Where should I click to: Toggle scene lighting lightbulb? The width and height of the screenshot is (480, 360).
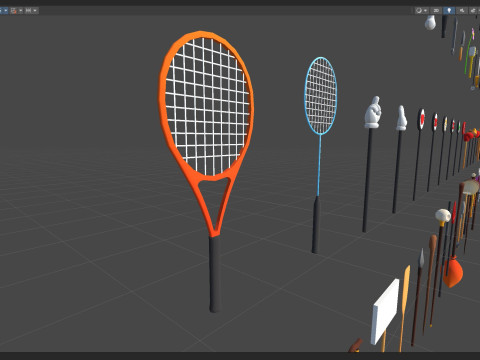(449, 11)
